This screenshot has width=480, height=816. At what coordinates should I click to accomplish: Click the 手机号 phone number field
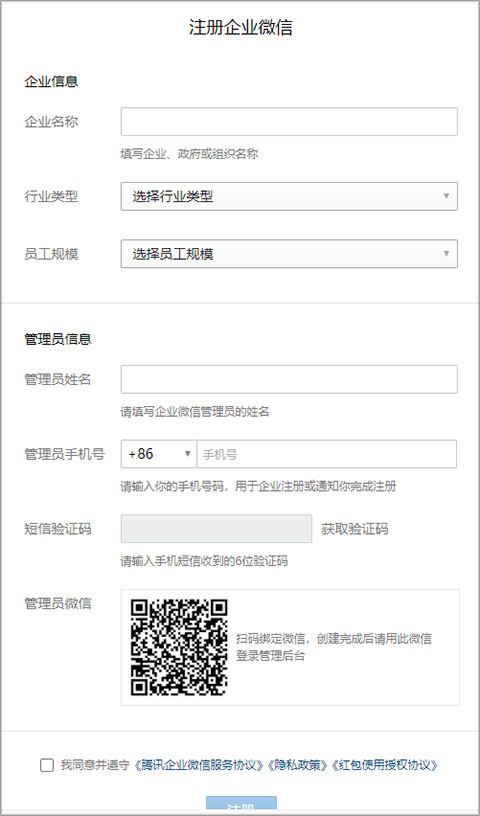[x=327, y=454]
